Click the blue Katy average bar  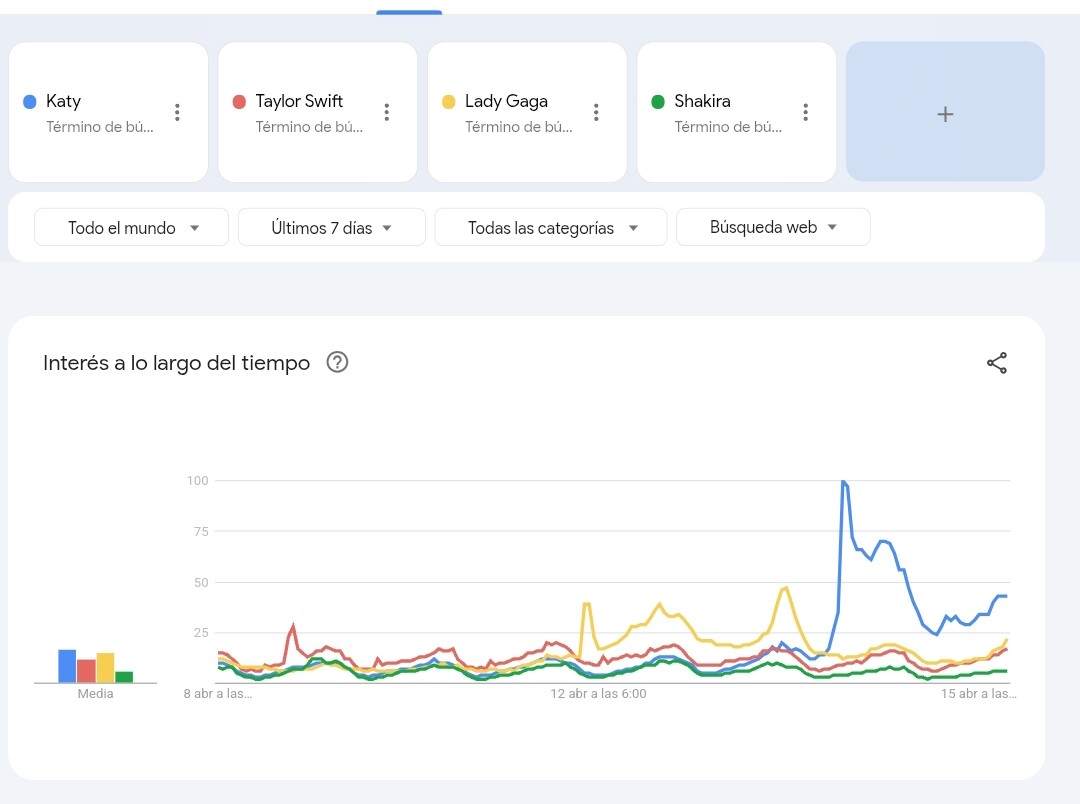pyautogui.click(x=67, y=666)
